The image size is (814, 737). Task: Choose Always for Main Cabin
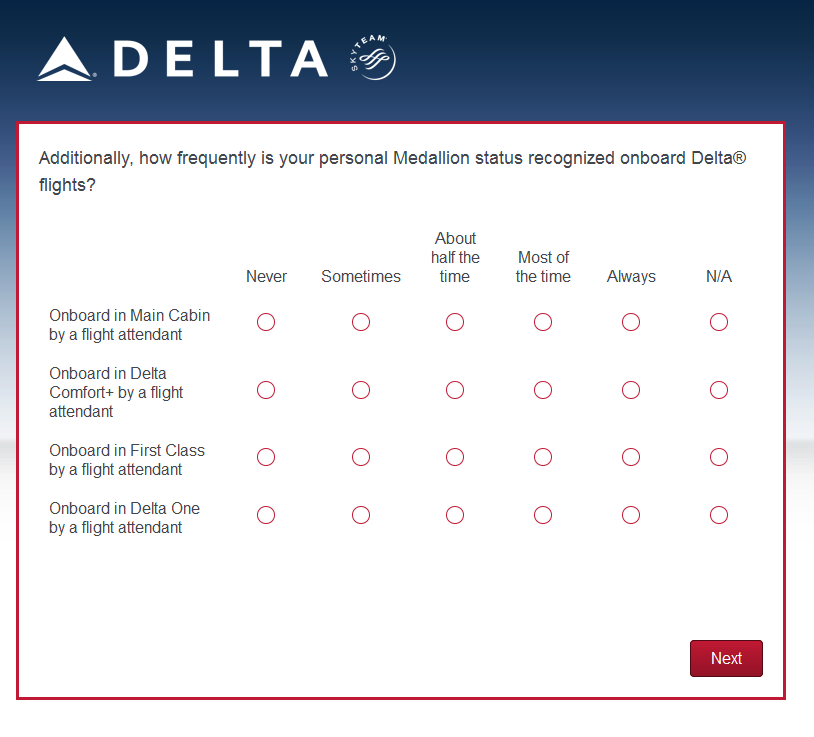(631, 322)
